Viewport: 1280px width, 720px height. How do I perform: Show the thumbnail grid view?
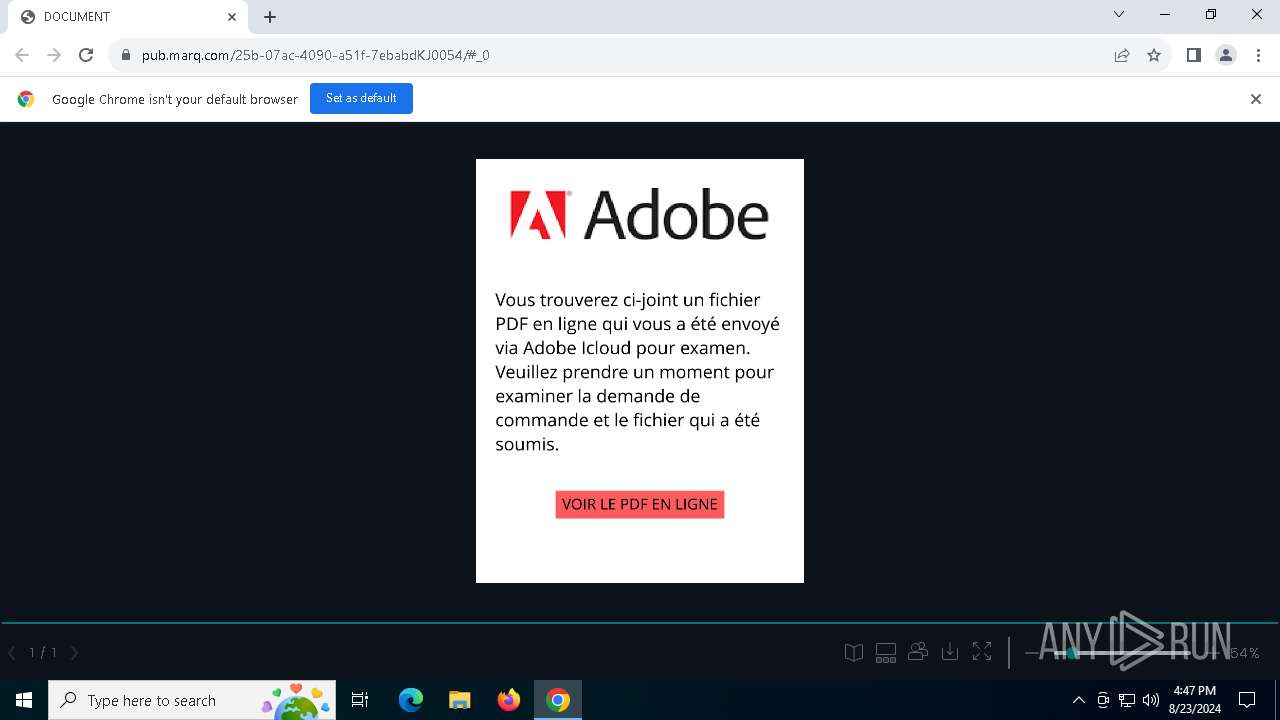point(886,653)
